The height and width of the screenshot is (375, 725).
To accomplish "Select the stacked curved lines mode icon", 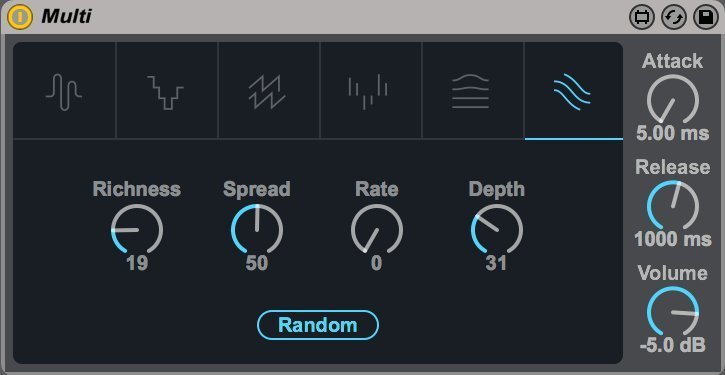I will [470, 92].
